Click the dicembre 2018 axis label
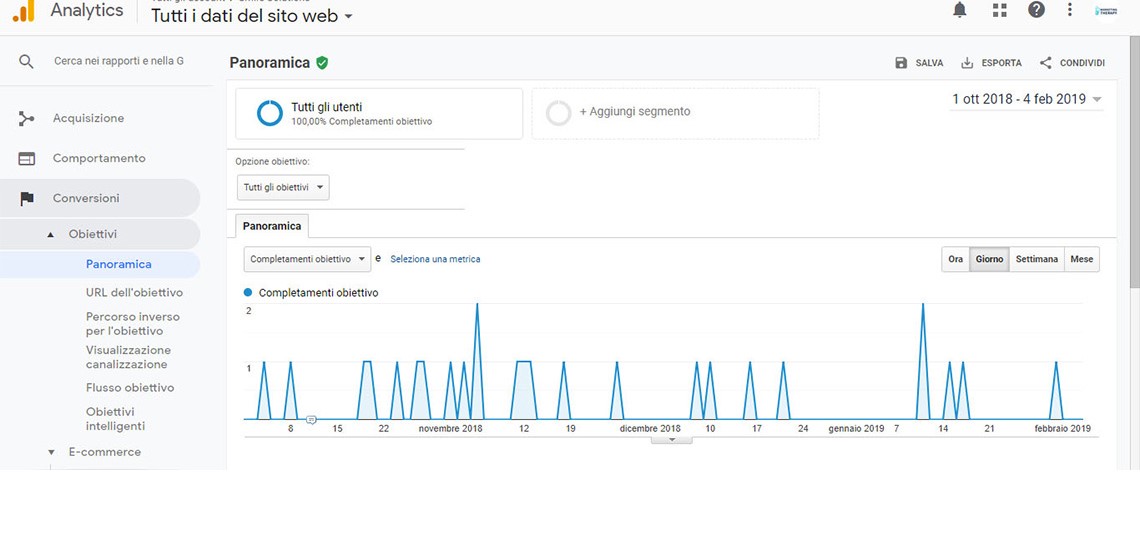Screen dimensions: 1140x547 click(x=650, y=428)
